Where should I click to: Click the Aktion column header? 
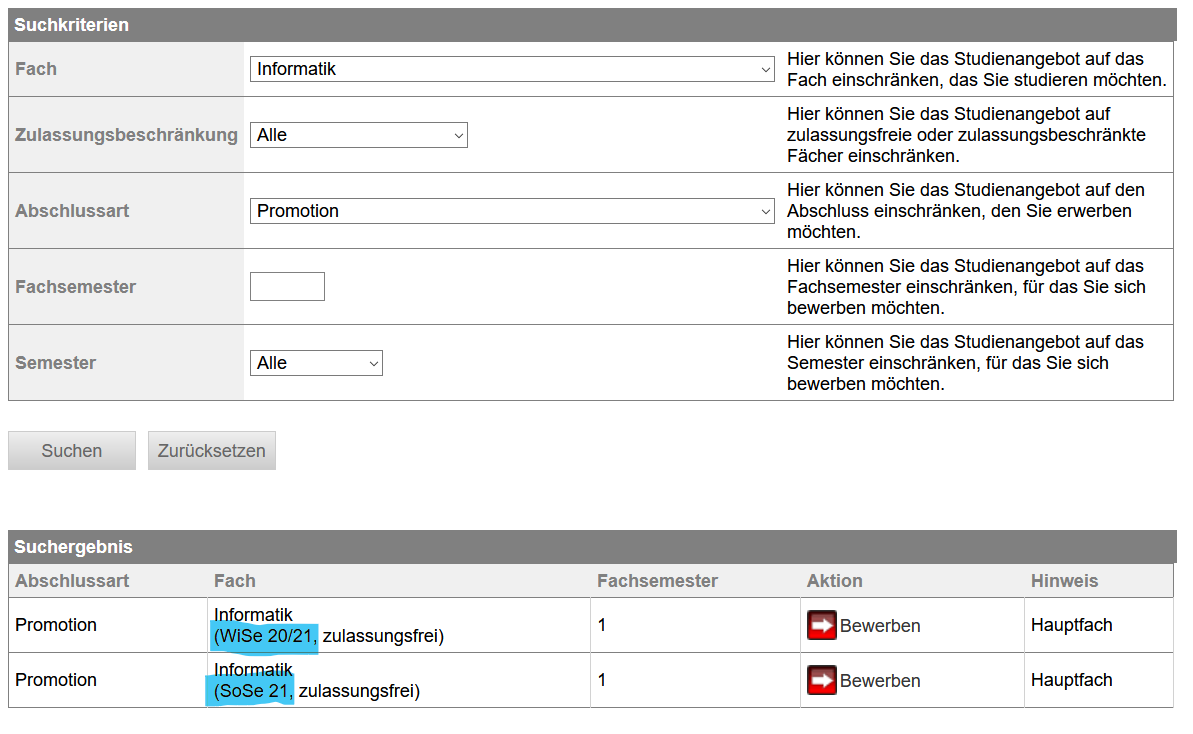835,581
